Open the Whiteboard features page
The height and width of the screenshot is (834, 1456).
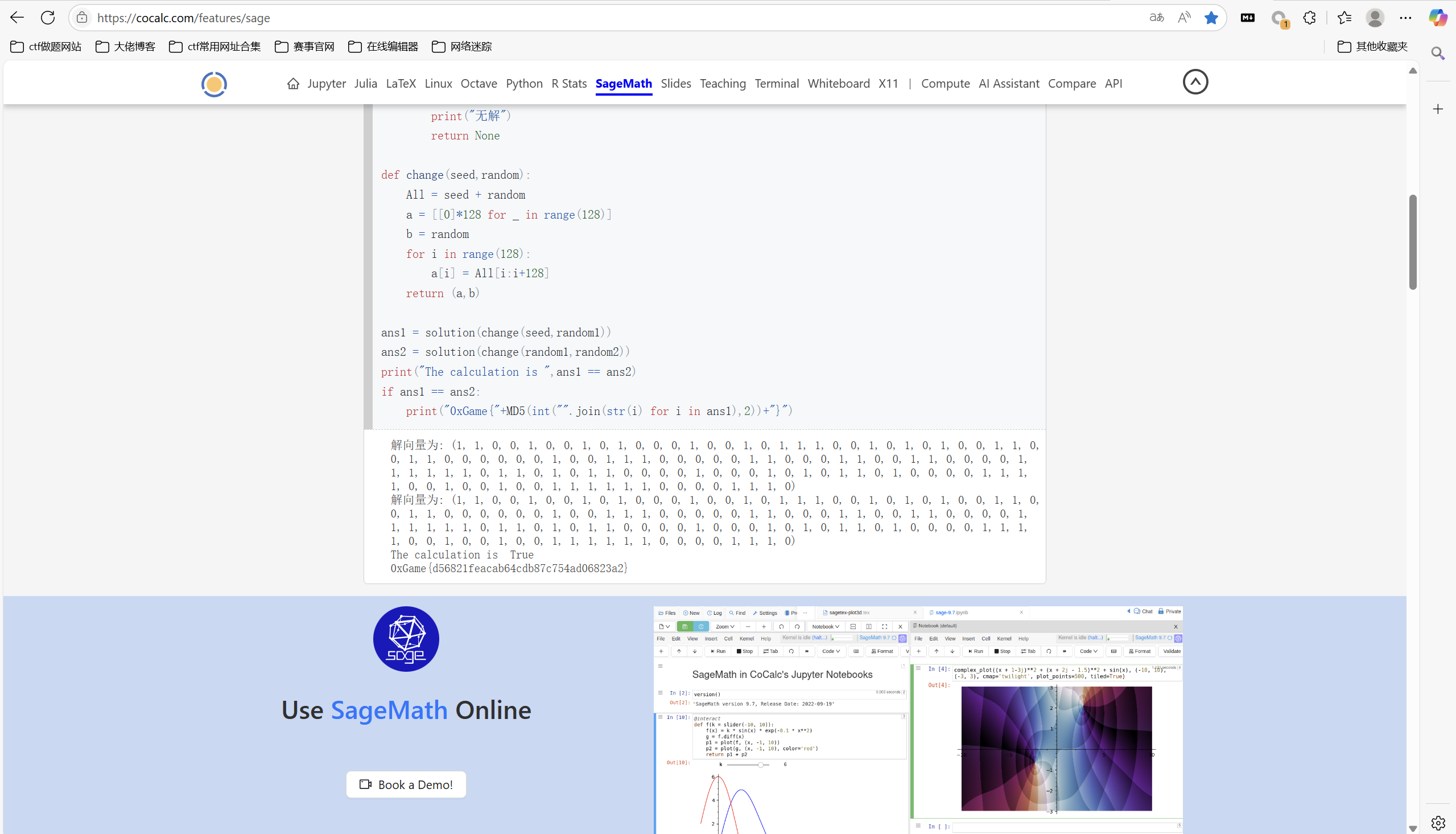click(x=839, y=84)
